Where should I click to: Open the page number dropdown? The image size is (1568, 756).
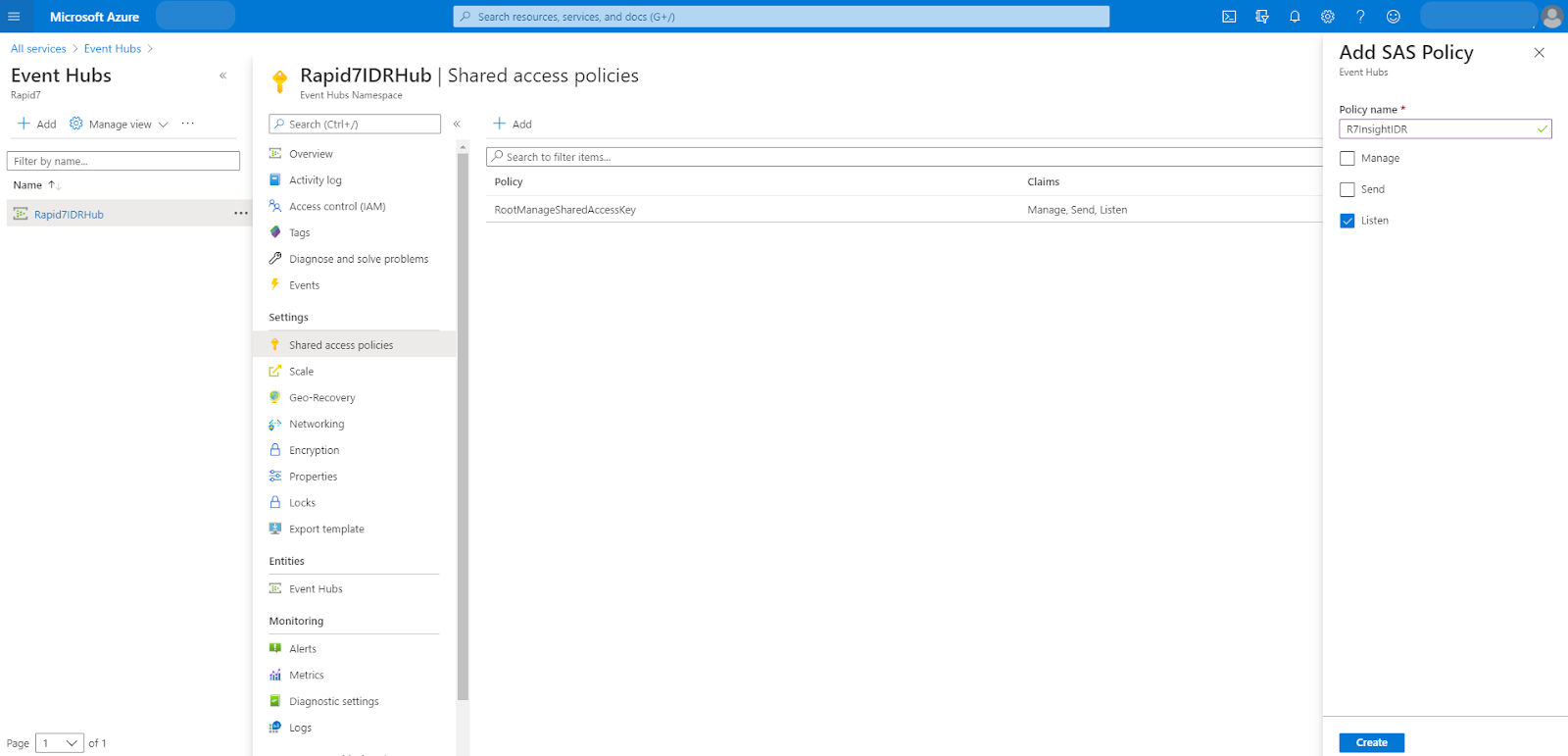[60, 743]
